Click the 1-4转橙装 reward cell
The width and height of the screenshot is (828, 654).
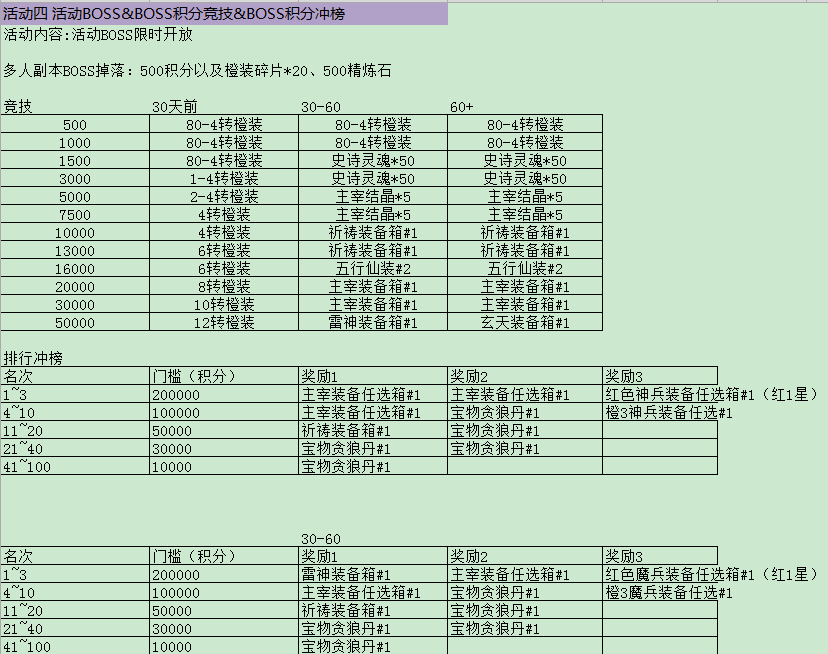pos(224,179)
